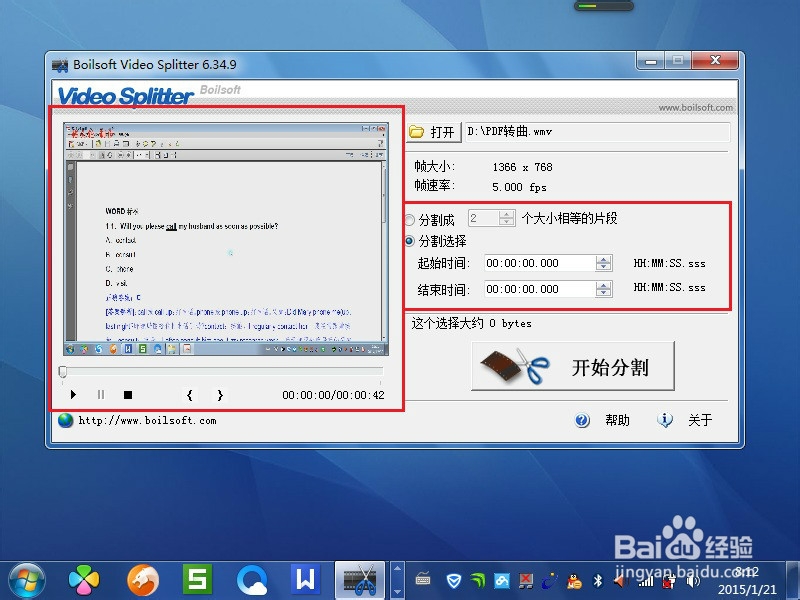Click the scissors and film icon
The width and height of the screenshot is (800, 600).
(x=514, y=366)
